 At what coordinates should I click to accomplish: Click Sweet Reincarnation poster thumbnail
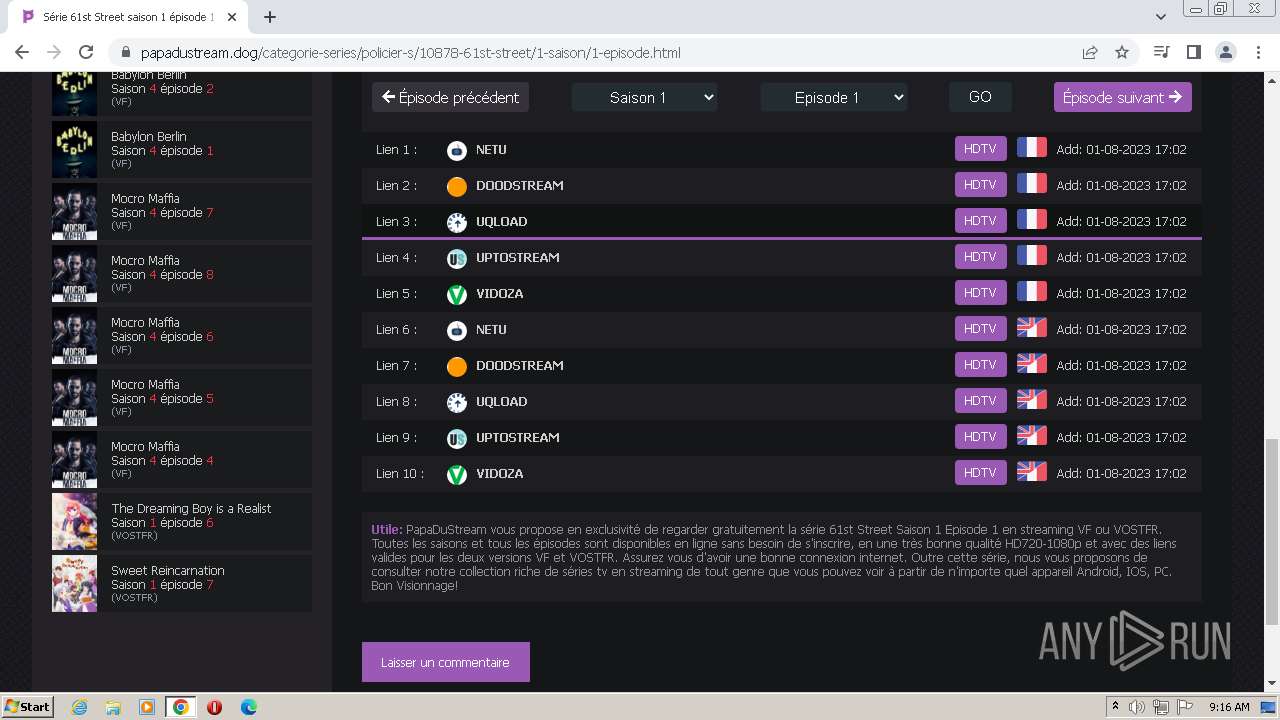point(74,583)
